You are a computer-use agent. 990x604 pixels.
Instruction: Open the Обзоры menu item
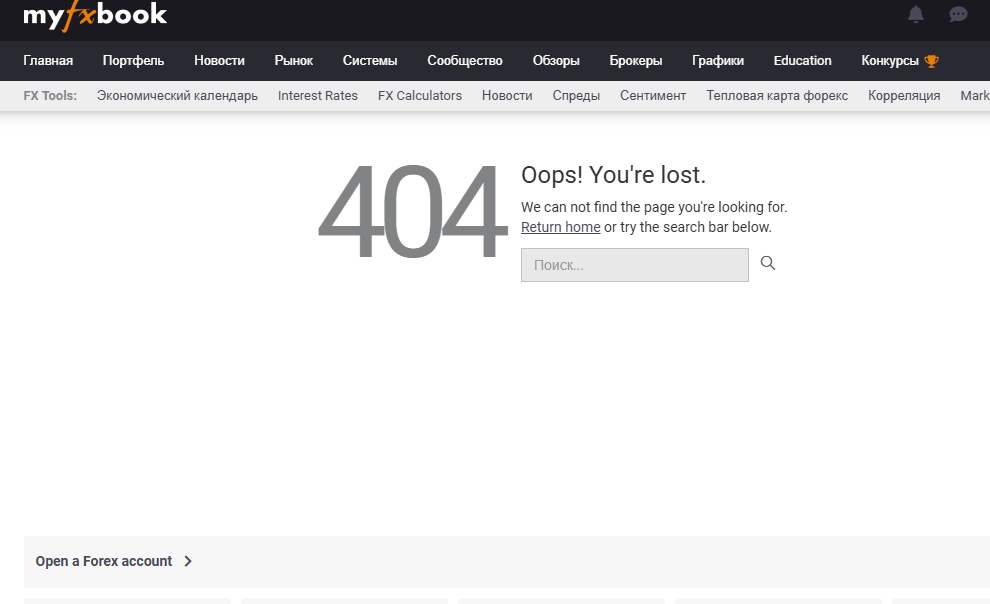click(556, 61)
